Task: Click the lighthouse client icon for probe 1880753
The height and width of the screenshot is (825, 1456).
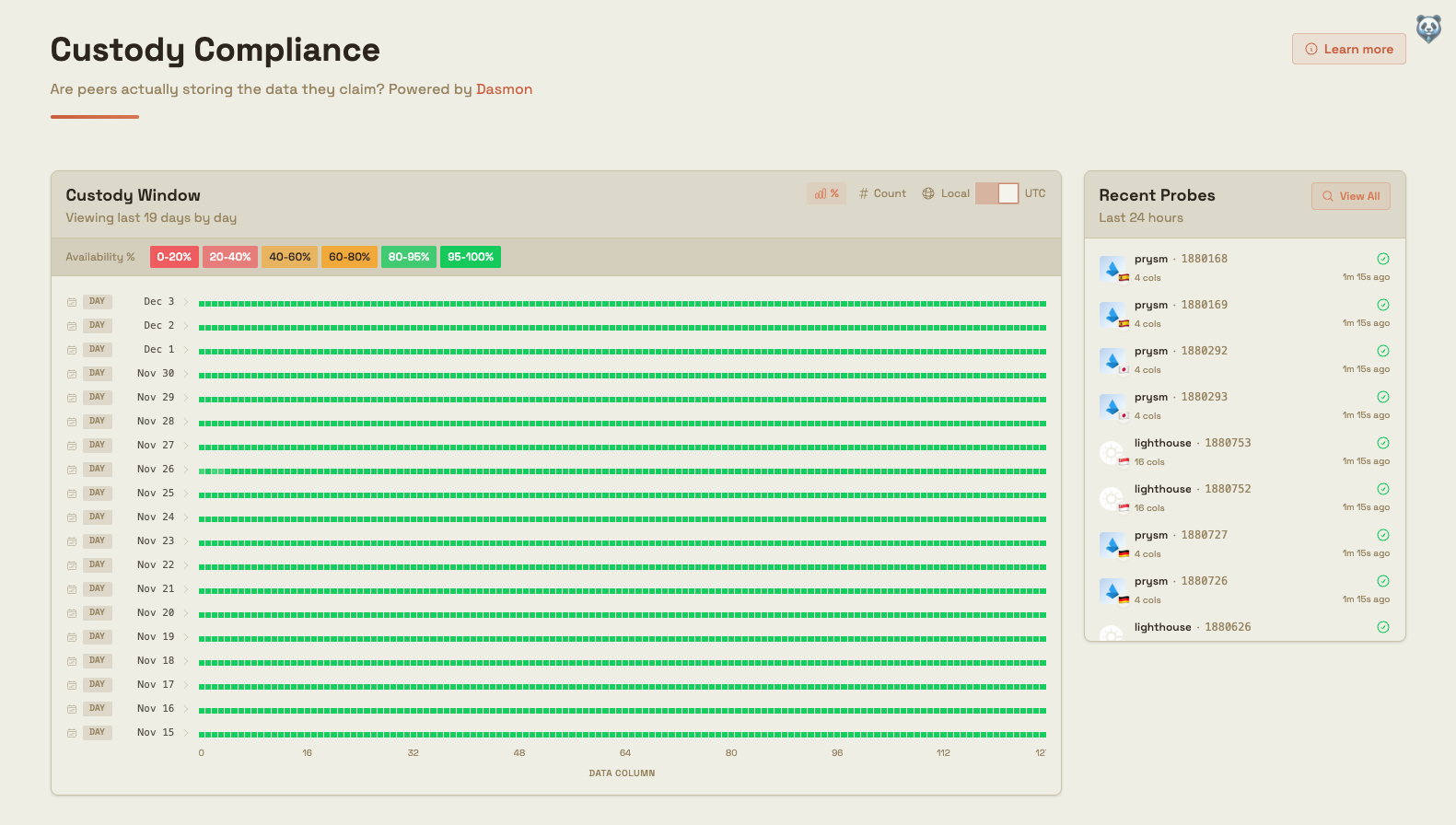Action: pyautogui.click(x=1112, y=452)
